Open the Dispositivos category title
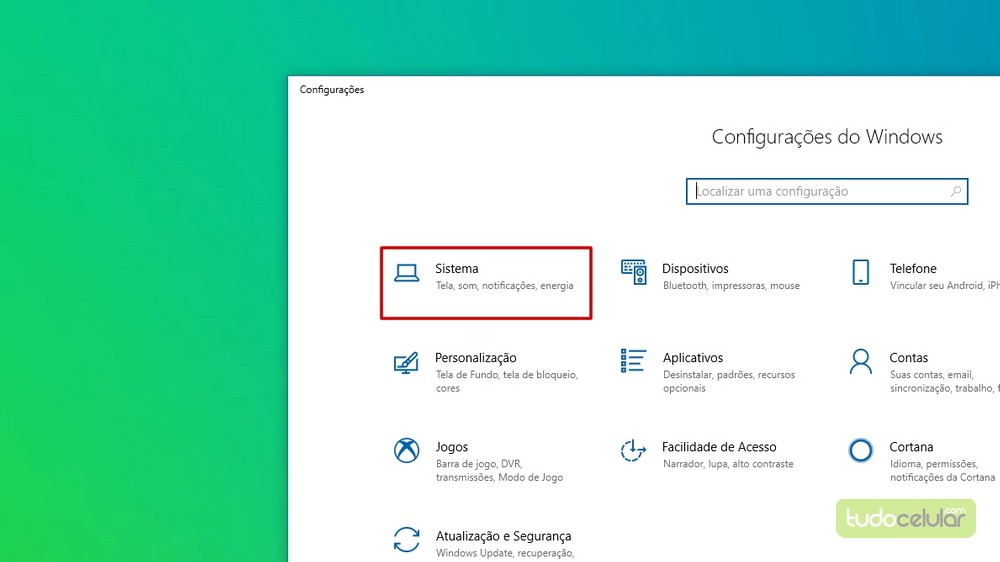1000x562 pixels. pyautogui.click(x=695, y=269)
